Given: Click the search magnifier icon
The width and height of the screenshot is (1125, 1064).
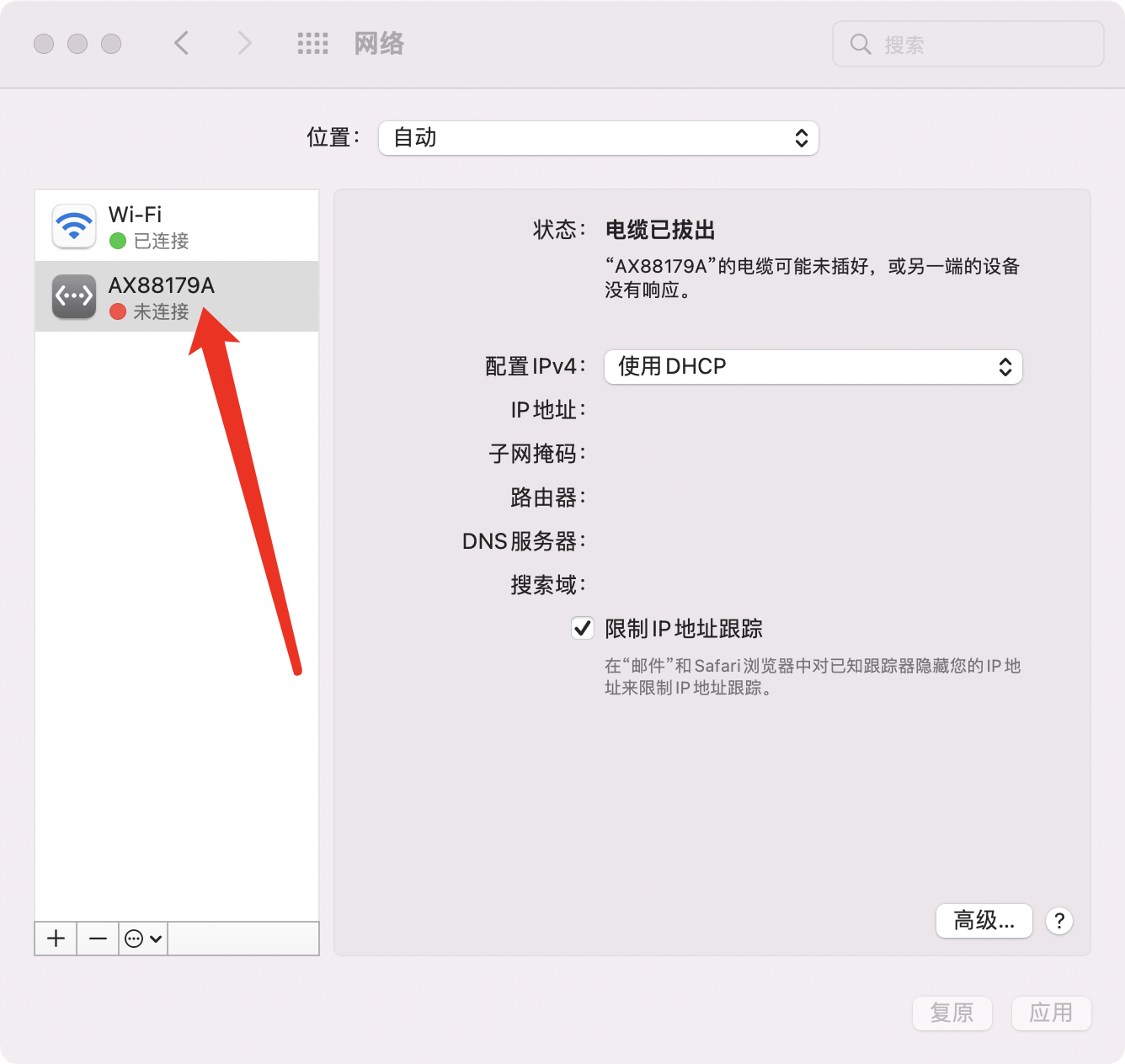Looking at the screenshot, I should 860,44.
